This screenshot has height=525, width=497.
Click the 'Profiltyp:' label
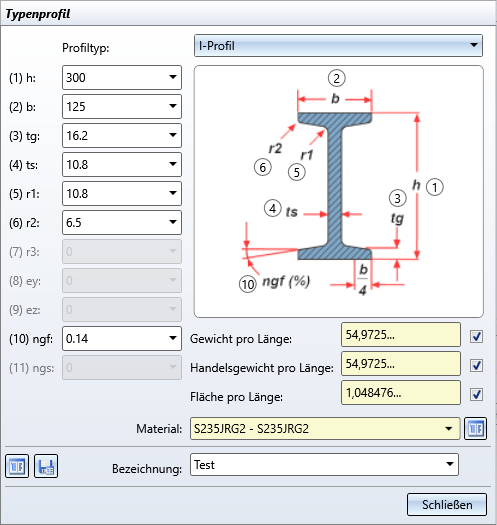(x=86, y=48)
